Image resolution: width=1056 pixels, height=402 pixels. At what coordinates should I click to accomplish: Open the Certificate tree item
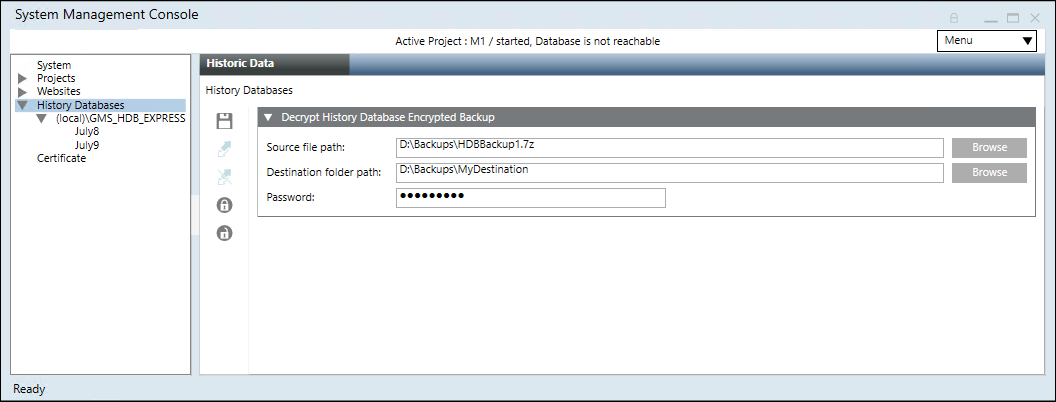click(61, 158)
